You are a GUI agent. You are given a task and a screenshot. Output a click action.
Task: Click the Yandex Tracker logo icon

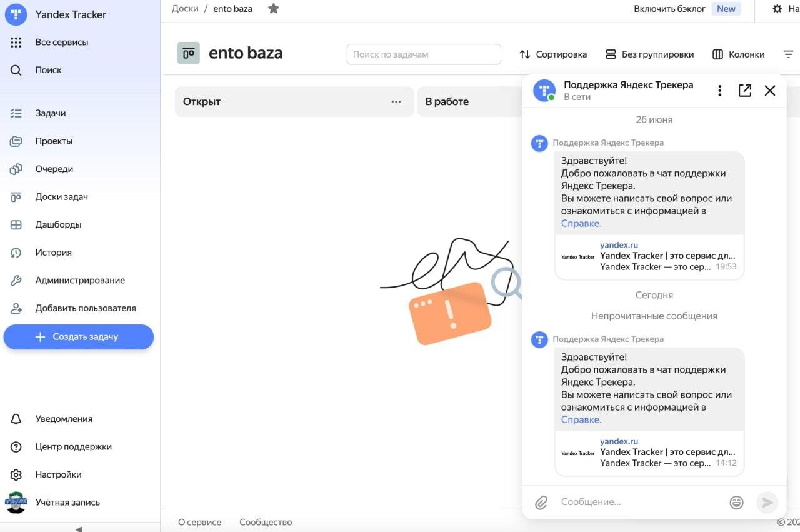tap(17, 15)
